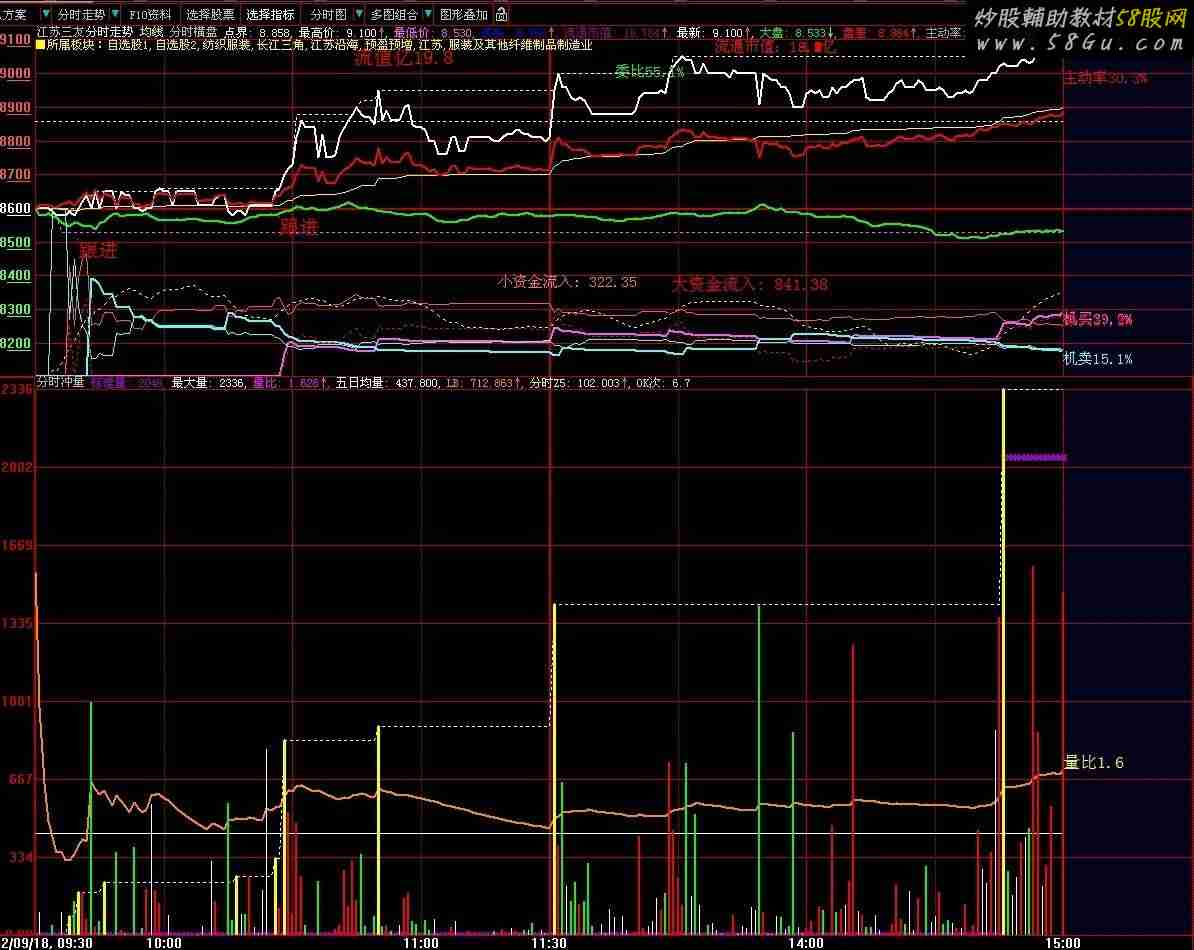Screen dimensions: 1194x950
Task: Select the 分时走势 toolbar tab
Action: pyautogui.click(x=81, y=14)
